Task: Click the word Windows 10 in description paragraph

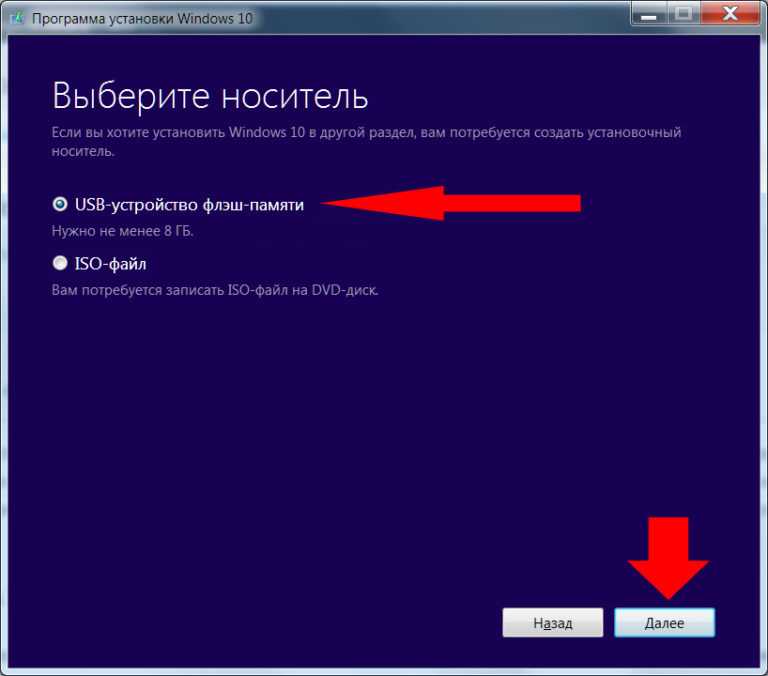Action: click(266, 132)
